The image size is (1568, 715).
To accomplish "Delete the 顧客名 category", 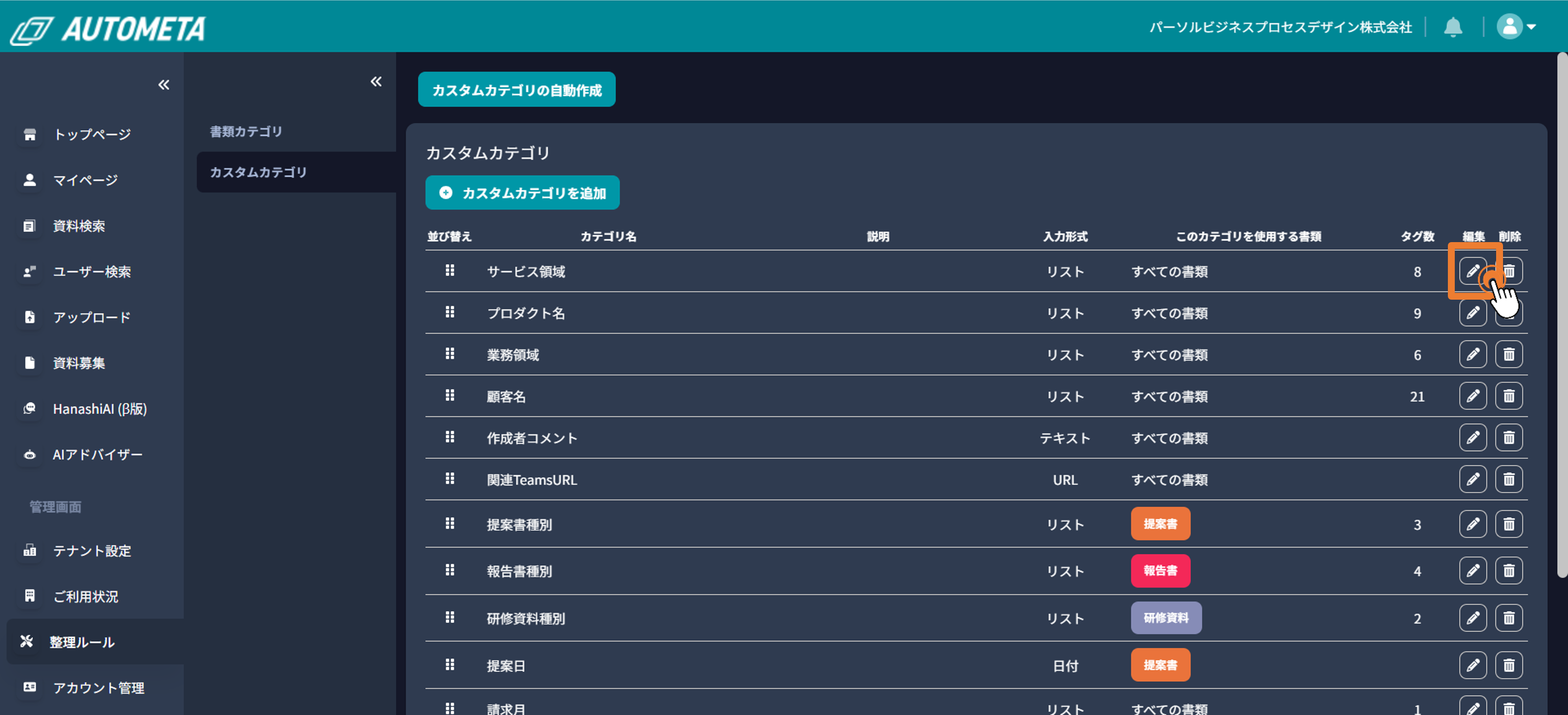I will coord(1508,396).
